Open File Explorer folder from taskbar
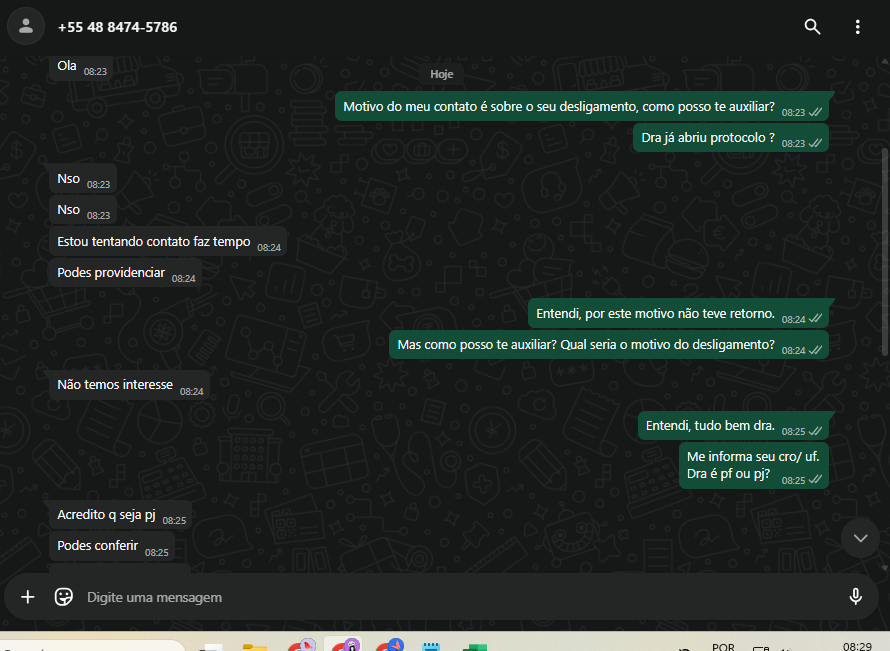890x651 pixels. point(254,646)
